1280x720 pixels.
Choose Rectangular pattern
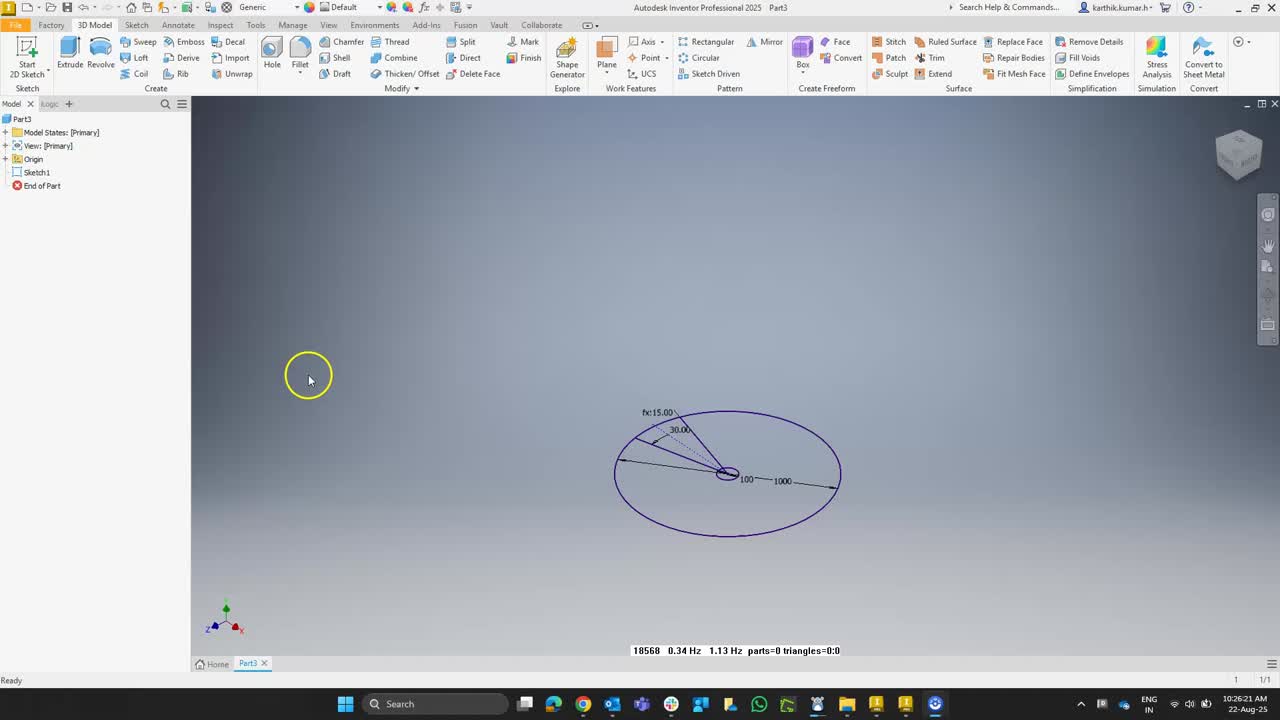pyautogui.click(x=706, y=42)
